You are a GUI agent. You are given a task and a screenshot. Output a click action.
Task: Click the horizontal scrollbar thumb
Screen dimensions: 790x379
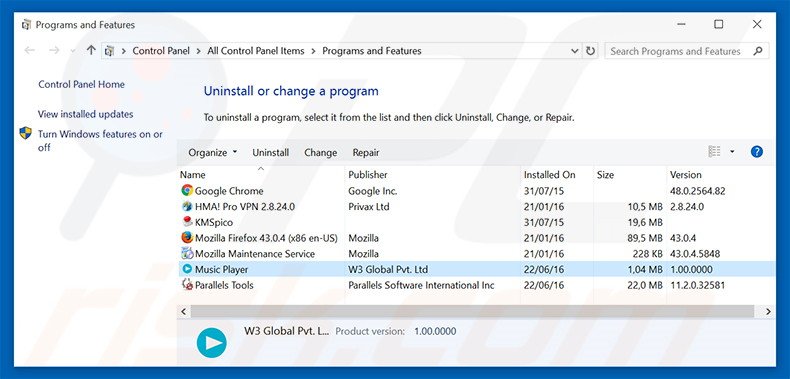pos(472,311)
